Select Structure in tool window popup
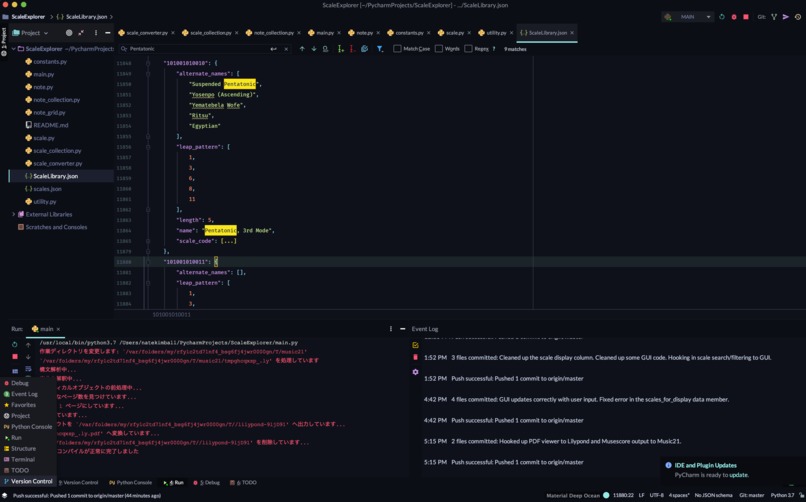Viewport: 806px width, 502px height. [x=23, y=449]
